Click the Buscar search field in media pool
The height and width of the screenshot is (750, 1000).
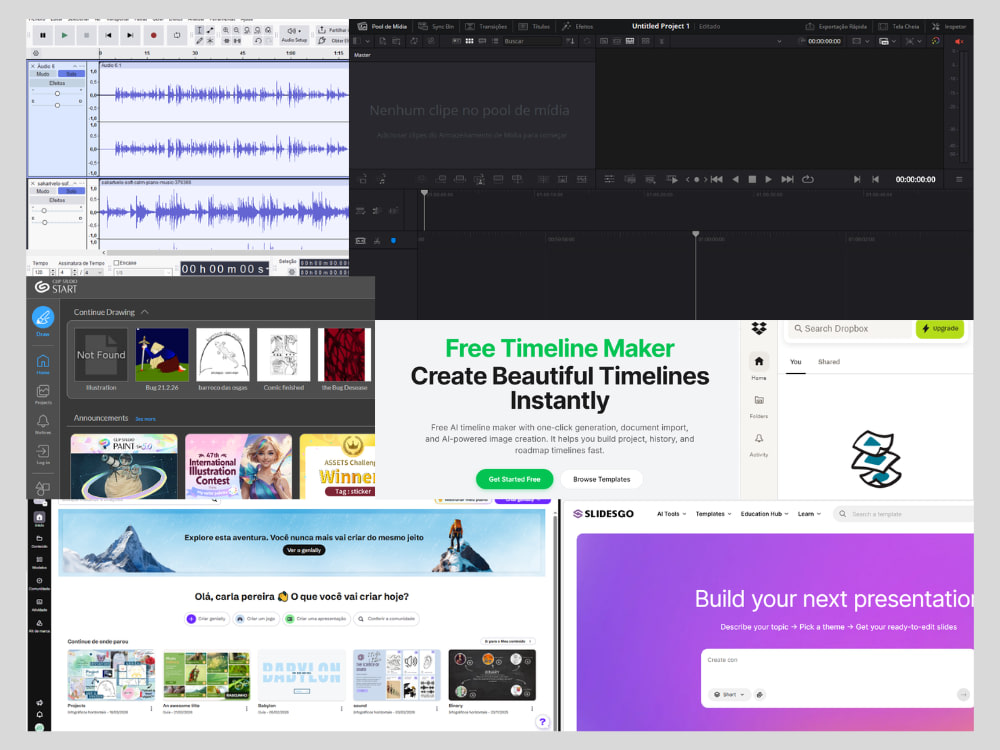pos(531,41)
